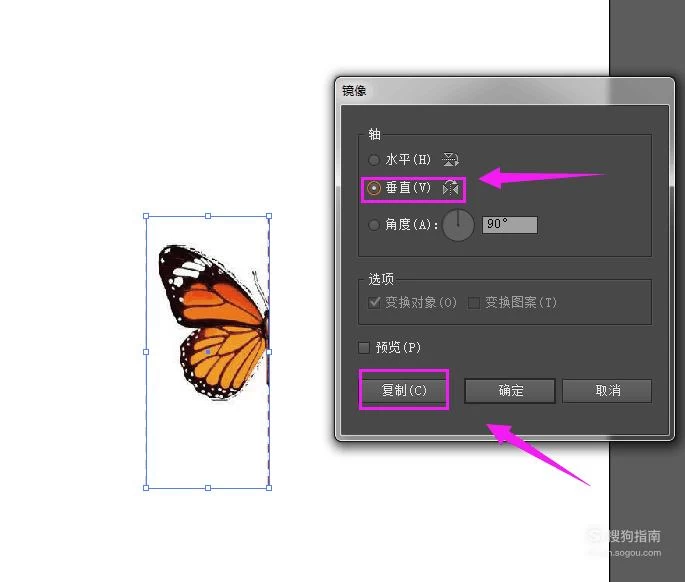This screenshot has width=685, height=582.
Task: Click the 取消 cancel button
Action: 607,391
